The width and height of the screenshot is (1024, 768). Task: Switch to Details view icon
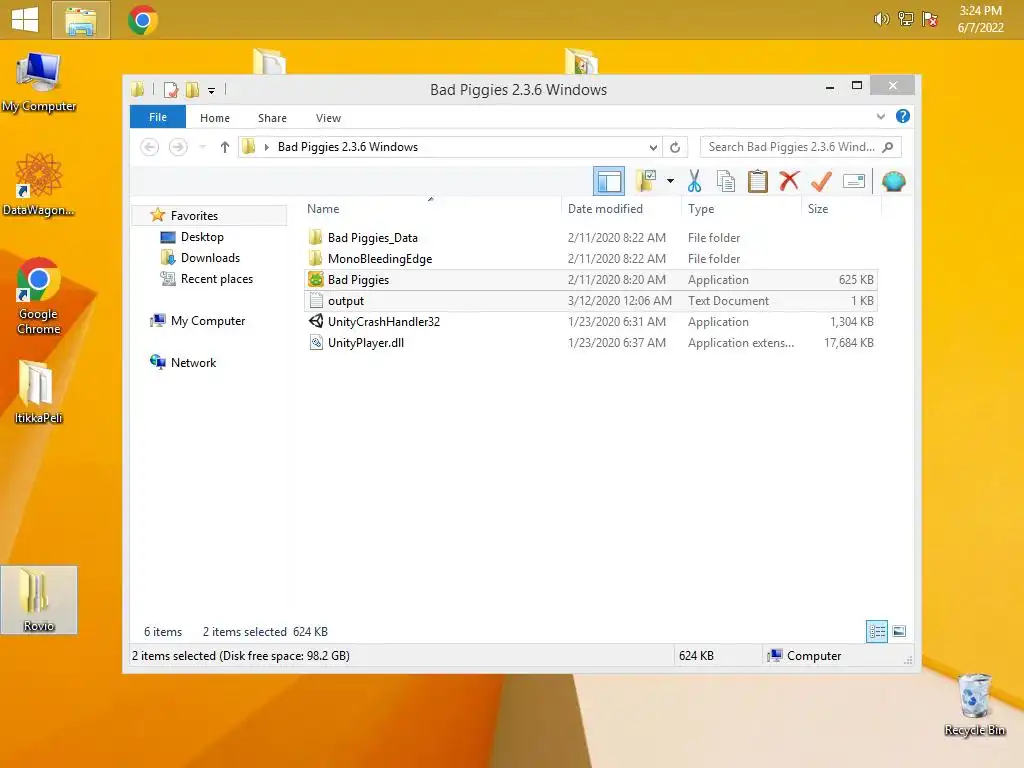876,632
